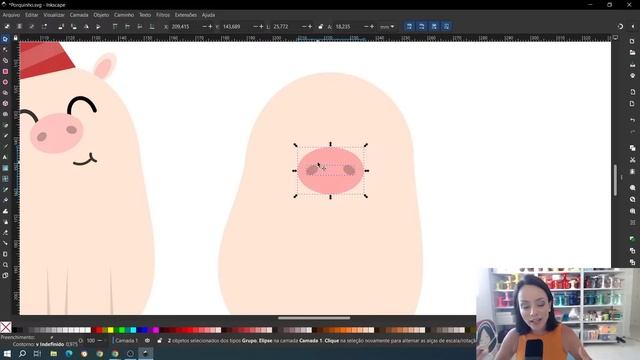This screenshot has width=640, height=360.
Task: Click Select All toolbar icon
Action: [7, 27]
